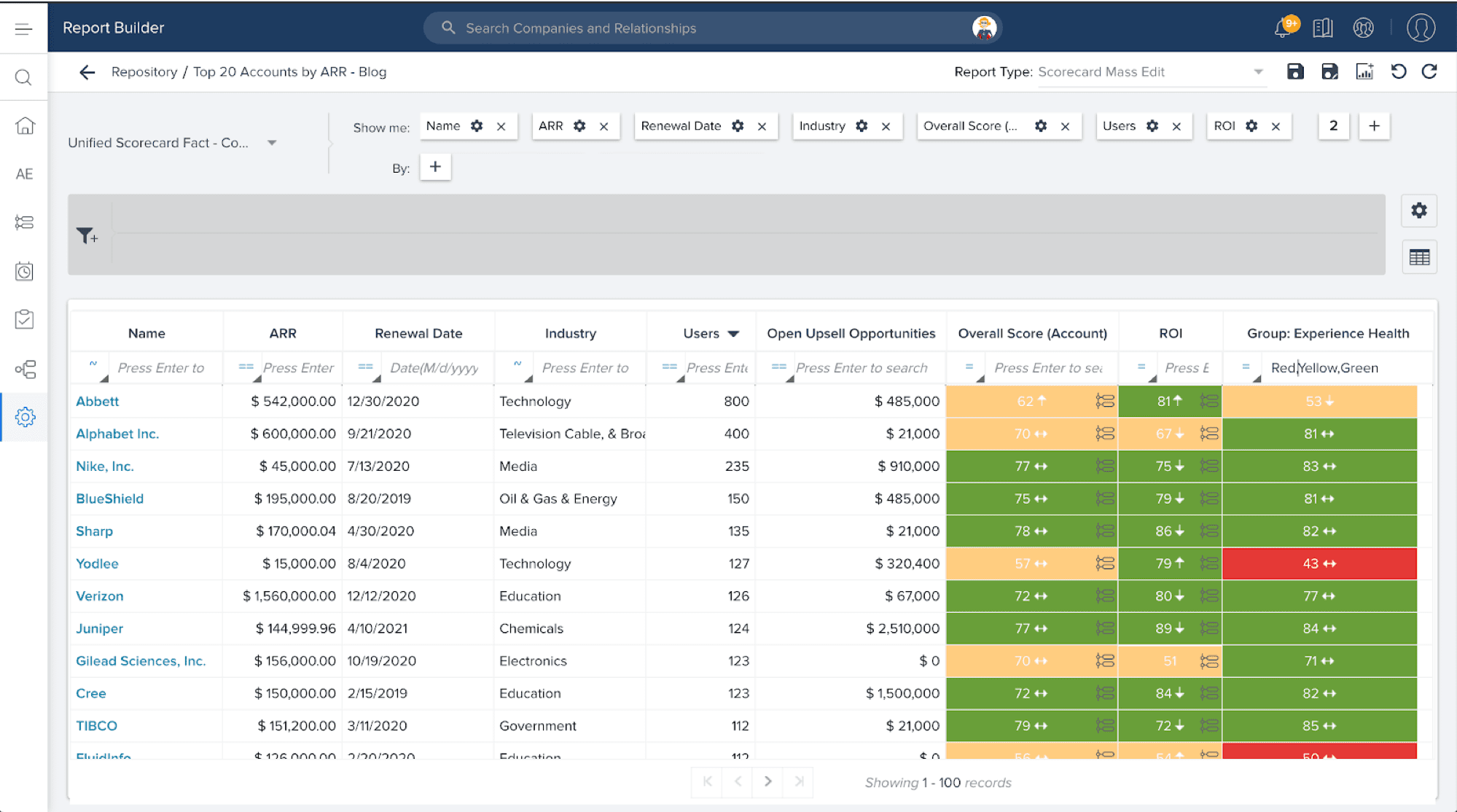Click the undo icon in toolbar
Viewport: 1457px width, 812px height.
click(x=1398, y=71)
